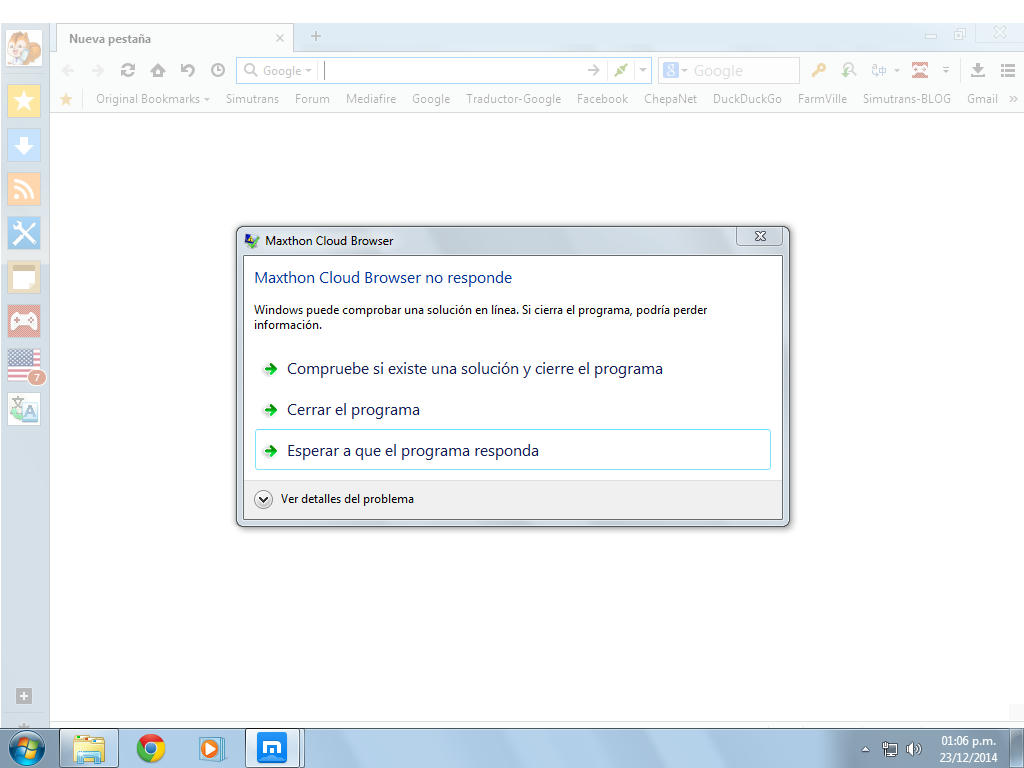The height and width of the screenshot is (768, 1024).
Task: Click inside the Google search box
Action: click(x=744, y=71)
